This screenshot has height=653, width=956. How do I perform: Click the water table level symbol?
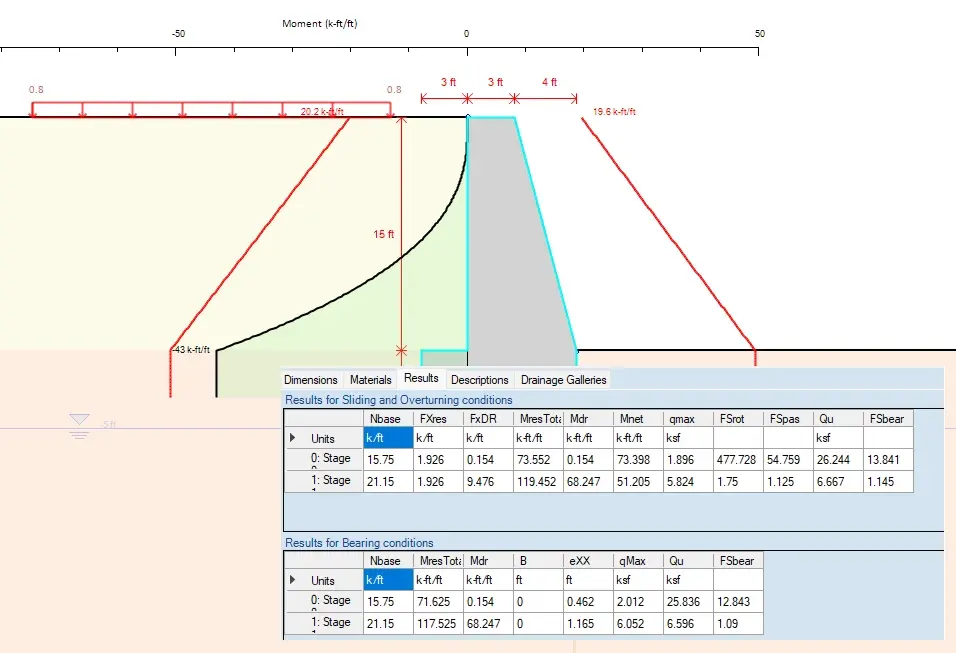coord(79,426)
